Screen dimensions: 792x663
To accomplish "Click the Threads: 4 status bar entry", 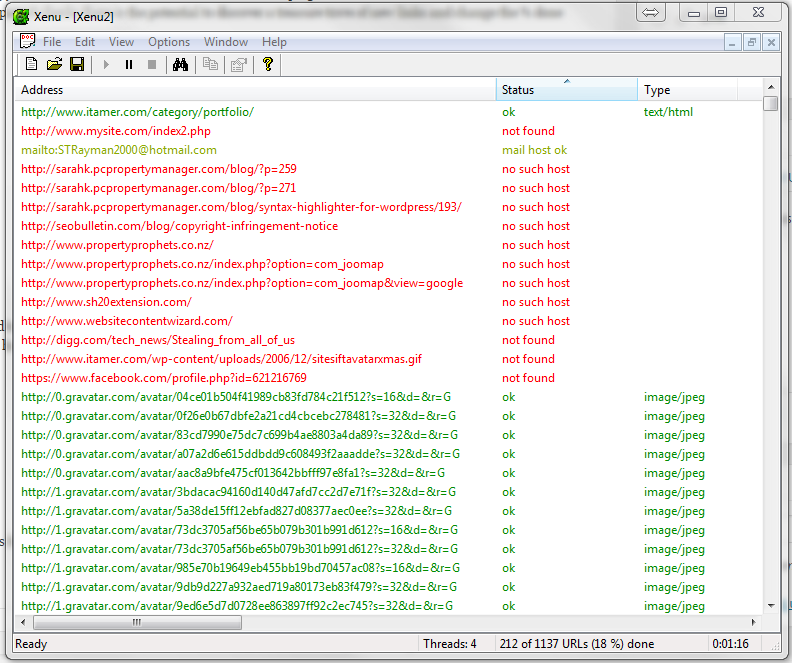I will [450, 644].
